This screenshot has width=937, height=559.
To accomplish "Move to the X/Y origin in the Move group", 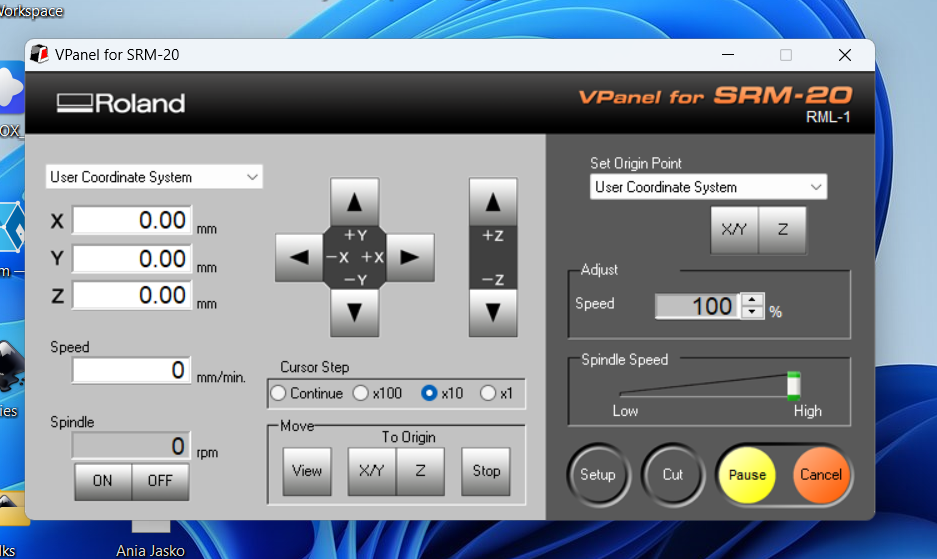I will [x=372, y=471].
